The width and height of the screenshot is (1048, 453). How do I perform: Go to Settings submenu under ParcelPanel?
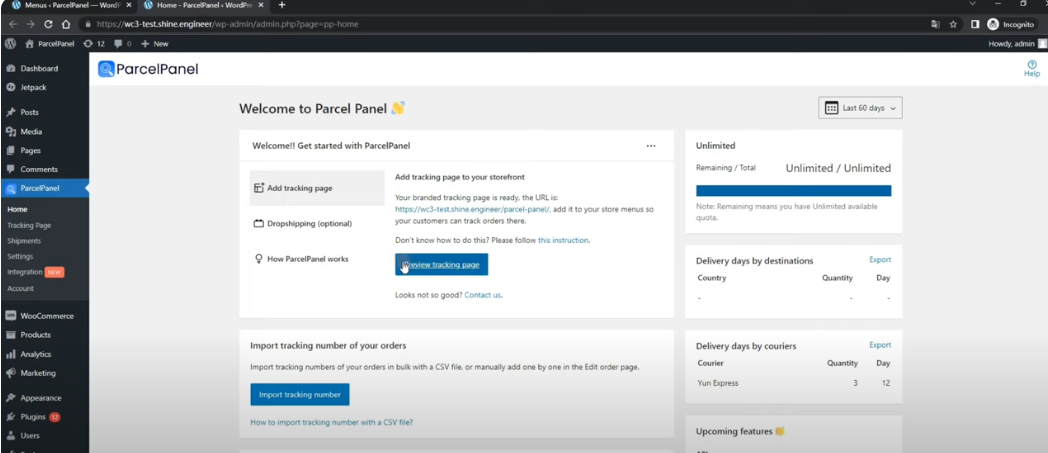pyautogui.click(x=20, y=256)
